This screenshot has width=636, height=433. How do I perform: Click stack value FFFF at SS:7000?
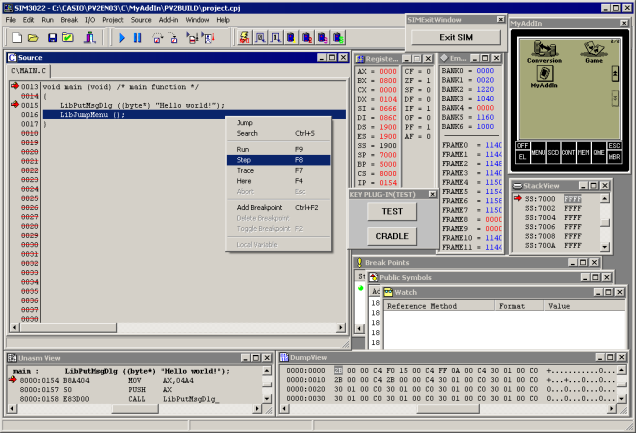(x=573, y=199)
